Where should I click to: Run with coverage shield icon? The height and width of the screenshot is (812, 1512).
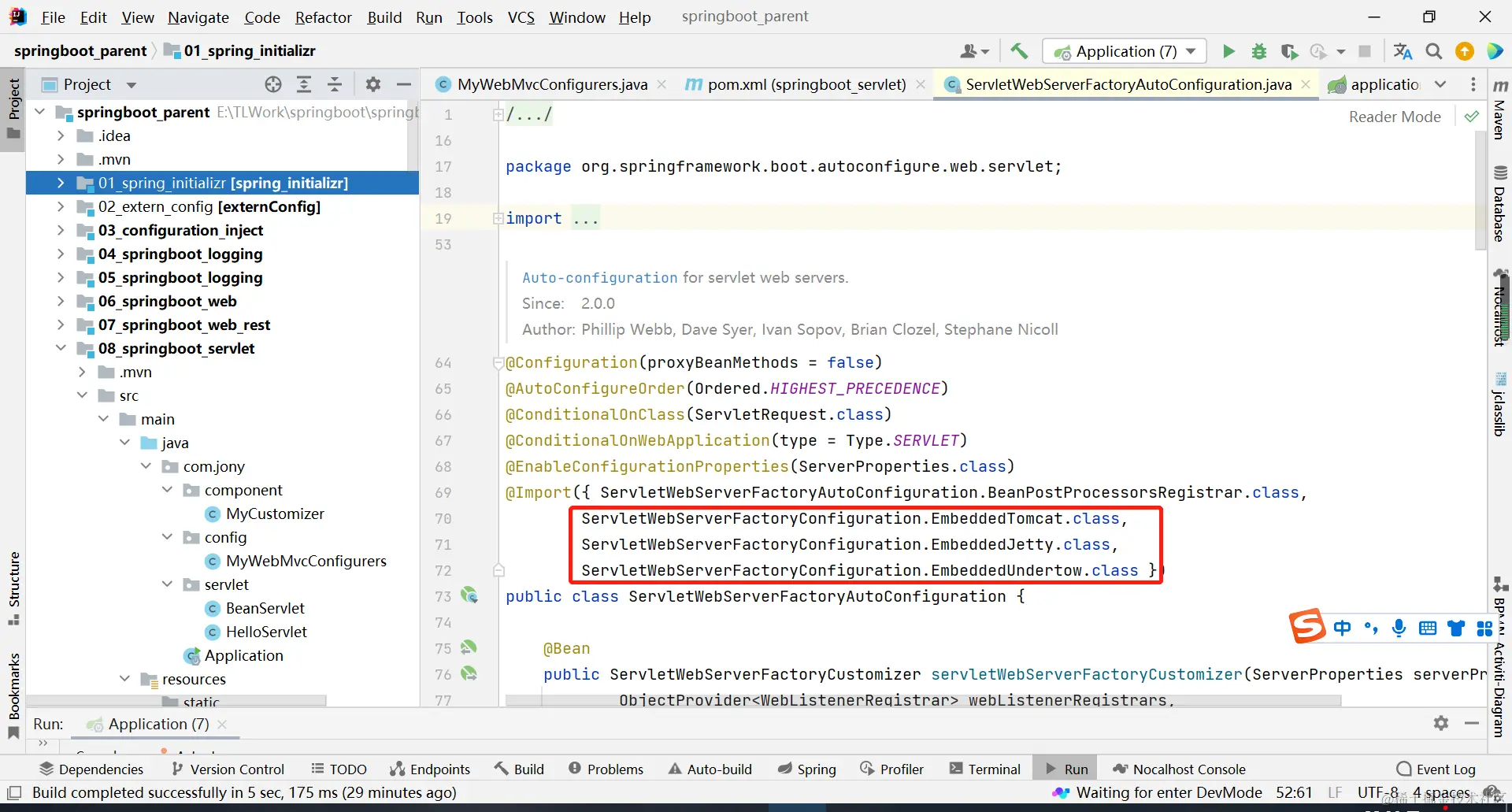point(1288,51)
